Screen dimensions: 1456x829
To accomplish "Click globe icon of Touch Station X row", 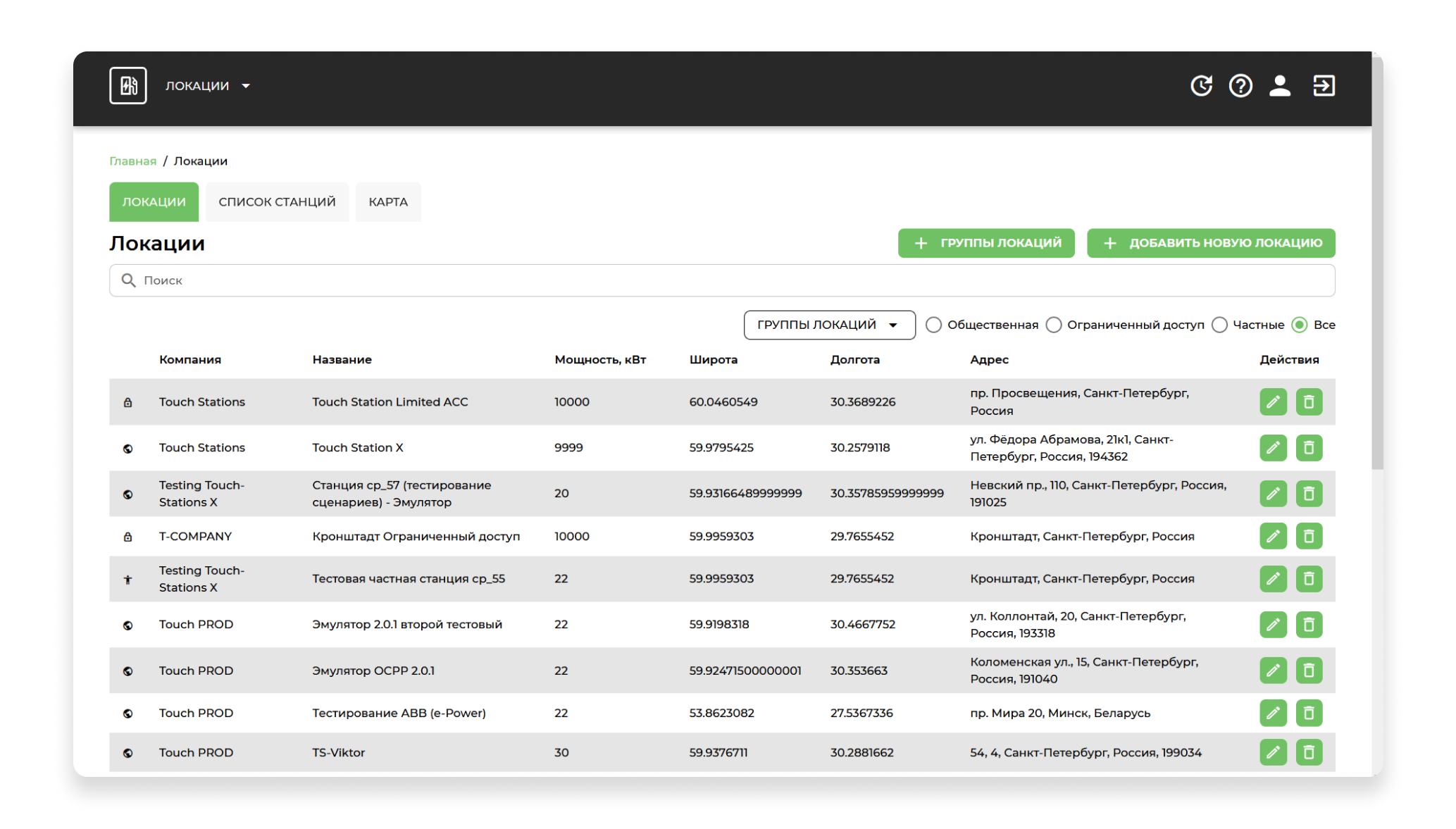I will coord(127,449).
